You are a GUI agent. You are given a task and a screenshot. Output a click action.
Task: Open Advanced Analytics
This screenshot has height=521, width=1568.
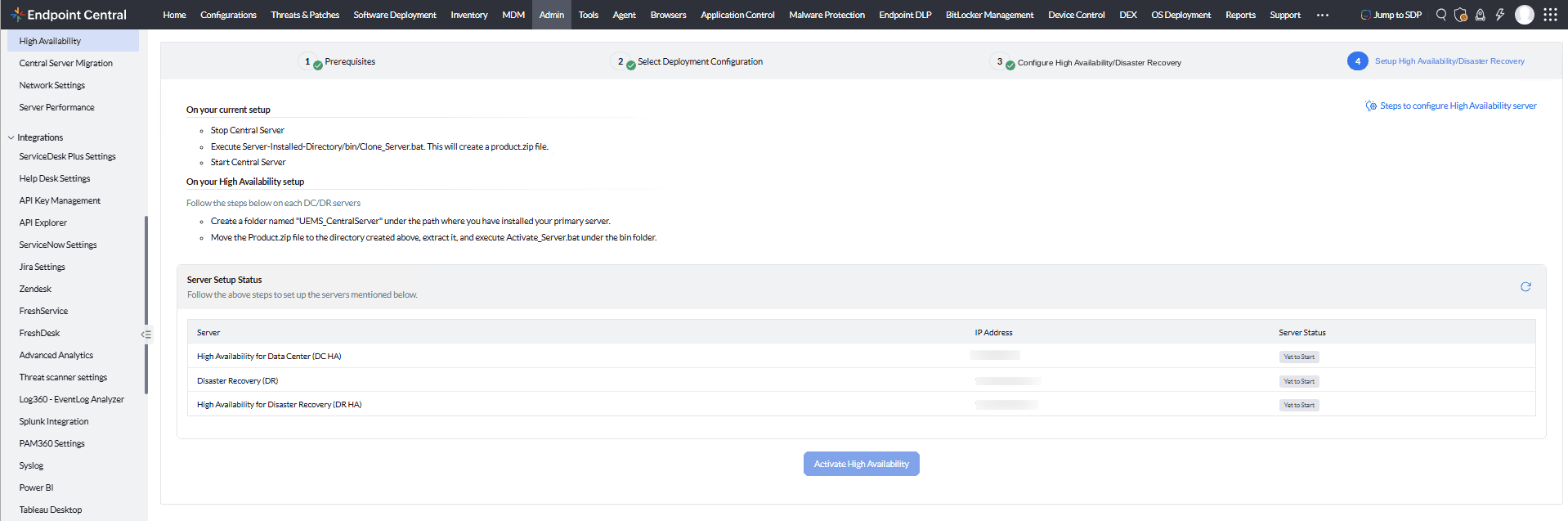coord(56,355)
